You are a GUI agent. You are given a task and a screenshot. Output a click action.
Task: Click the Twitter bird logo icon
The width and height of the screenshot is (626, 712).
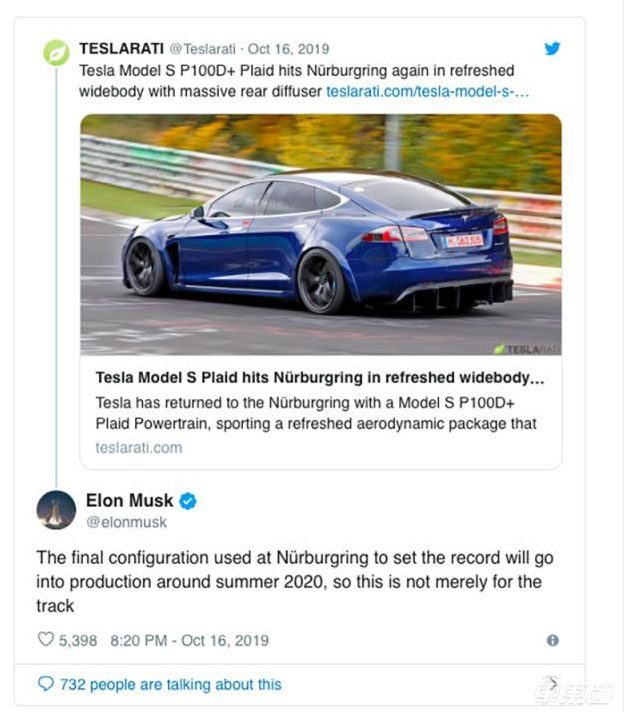552,48
